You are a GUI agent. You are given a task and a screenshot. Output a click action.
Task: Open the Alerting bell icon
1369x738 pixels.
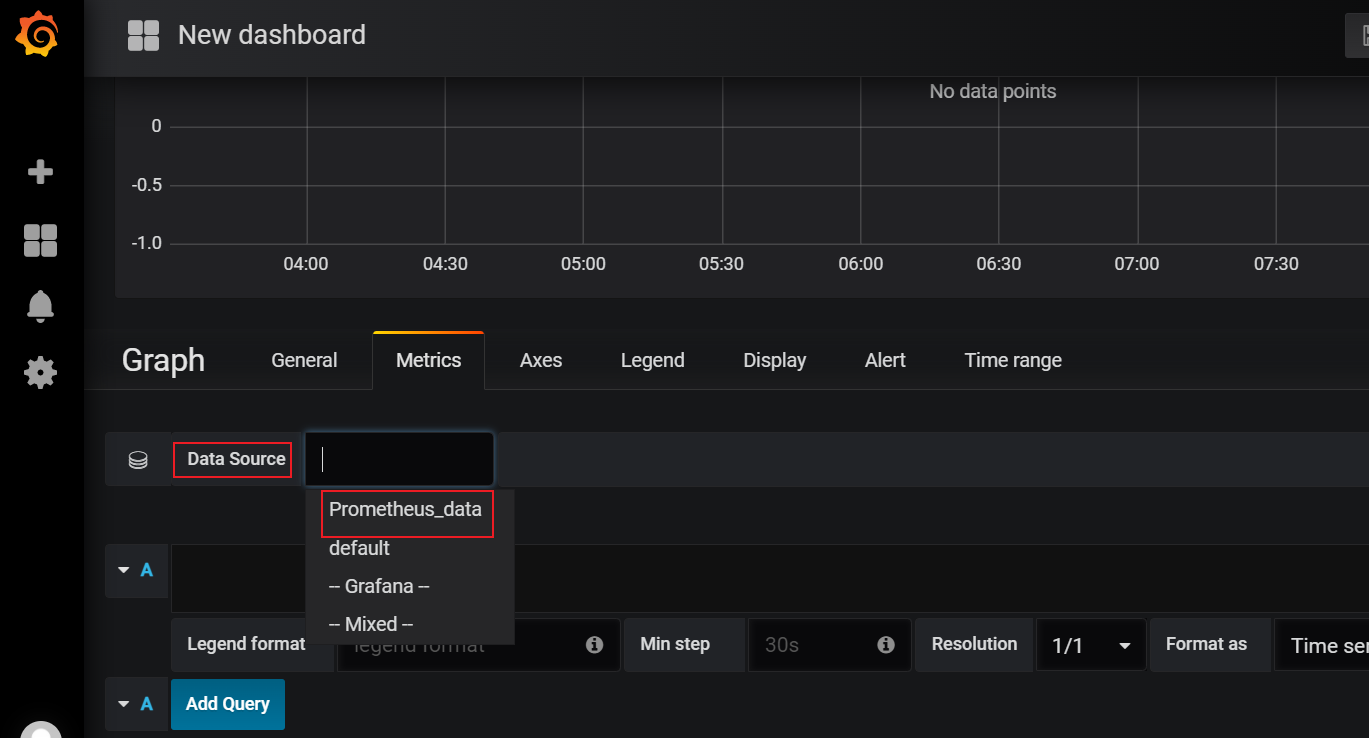coord(40,306)
